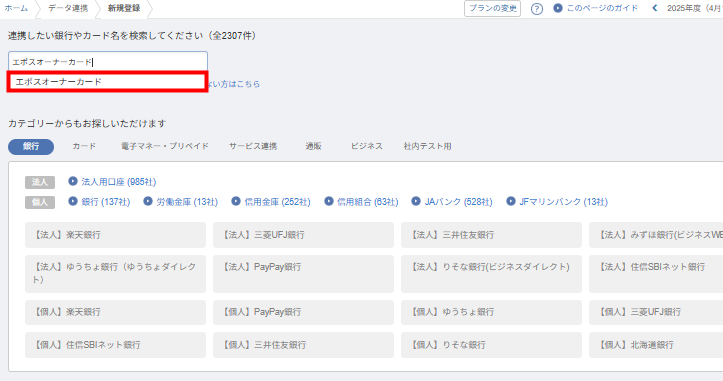Open the サービス連携 category tab
This screenshot has width=723, height=381.
pyautogui.click(x=253, y=146)
